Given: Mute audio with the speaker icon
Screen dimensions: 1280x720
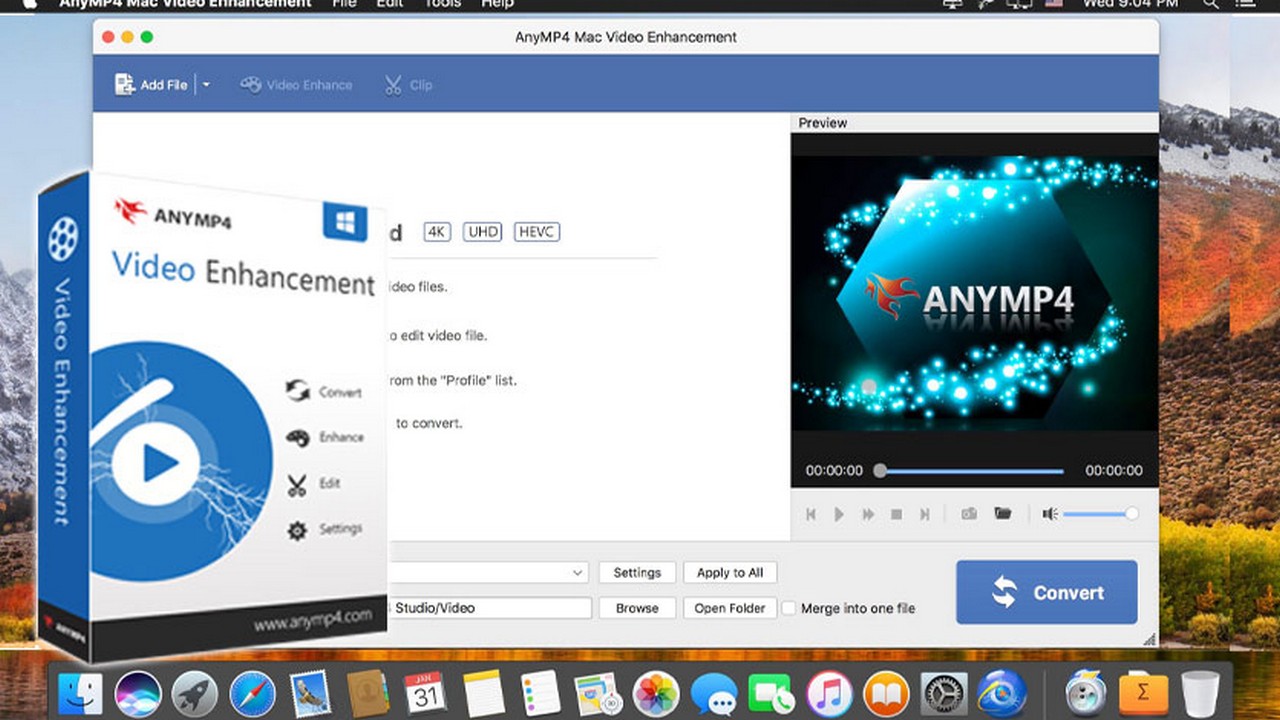Looking at the screenshot, I should pos(1049,514).
